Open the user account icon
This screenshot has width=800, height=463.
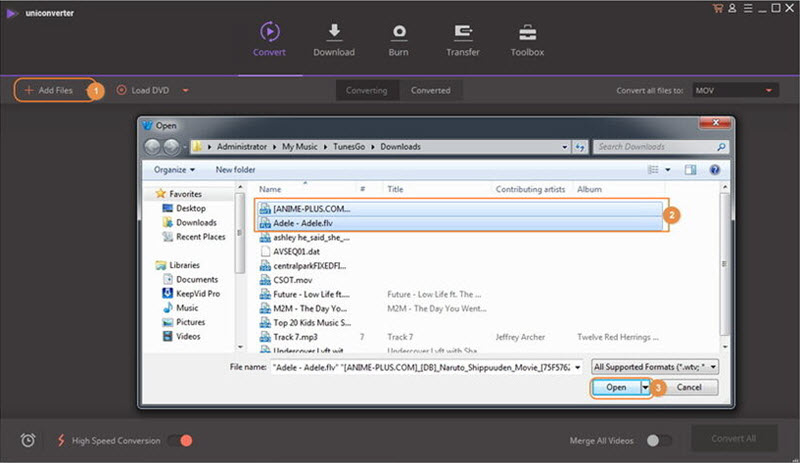coord(732,8)
